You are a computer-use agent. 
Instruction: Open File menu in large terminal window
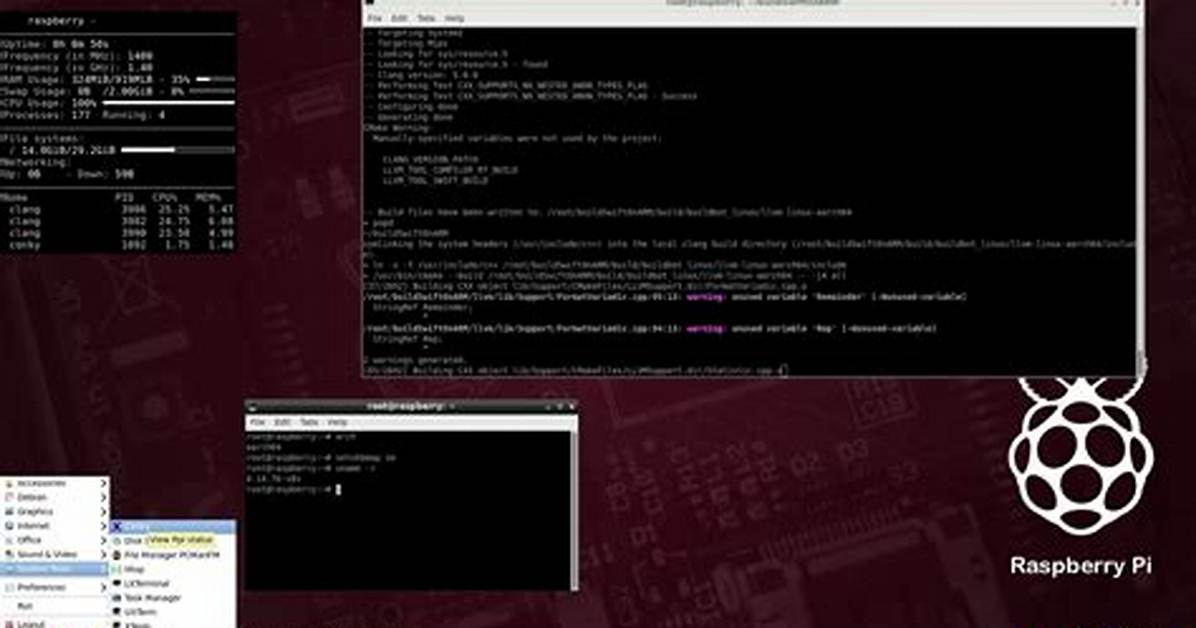pos(375,18)
